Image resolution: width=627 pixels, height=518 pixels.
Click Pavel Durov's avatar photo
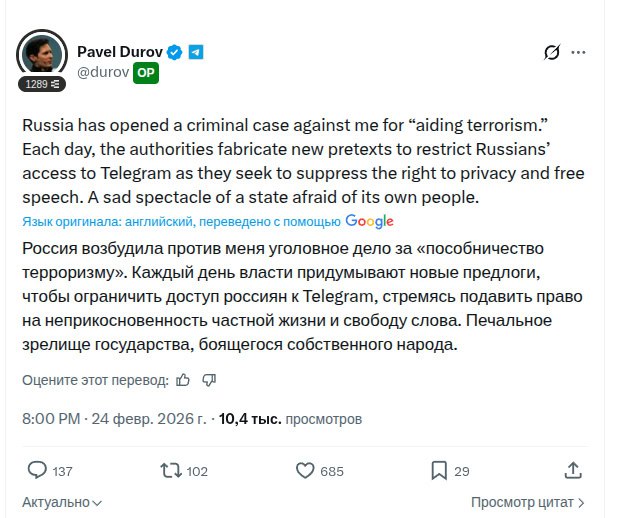coord(43,57)
